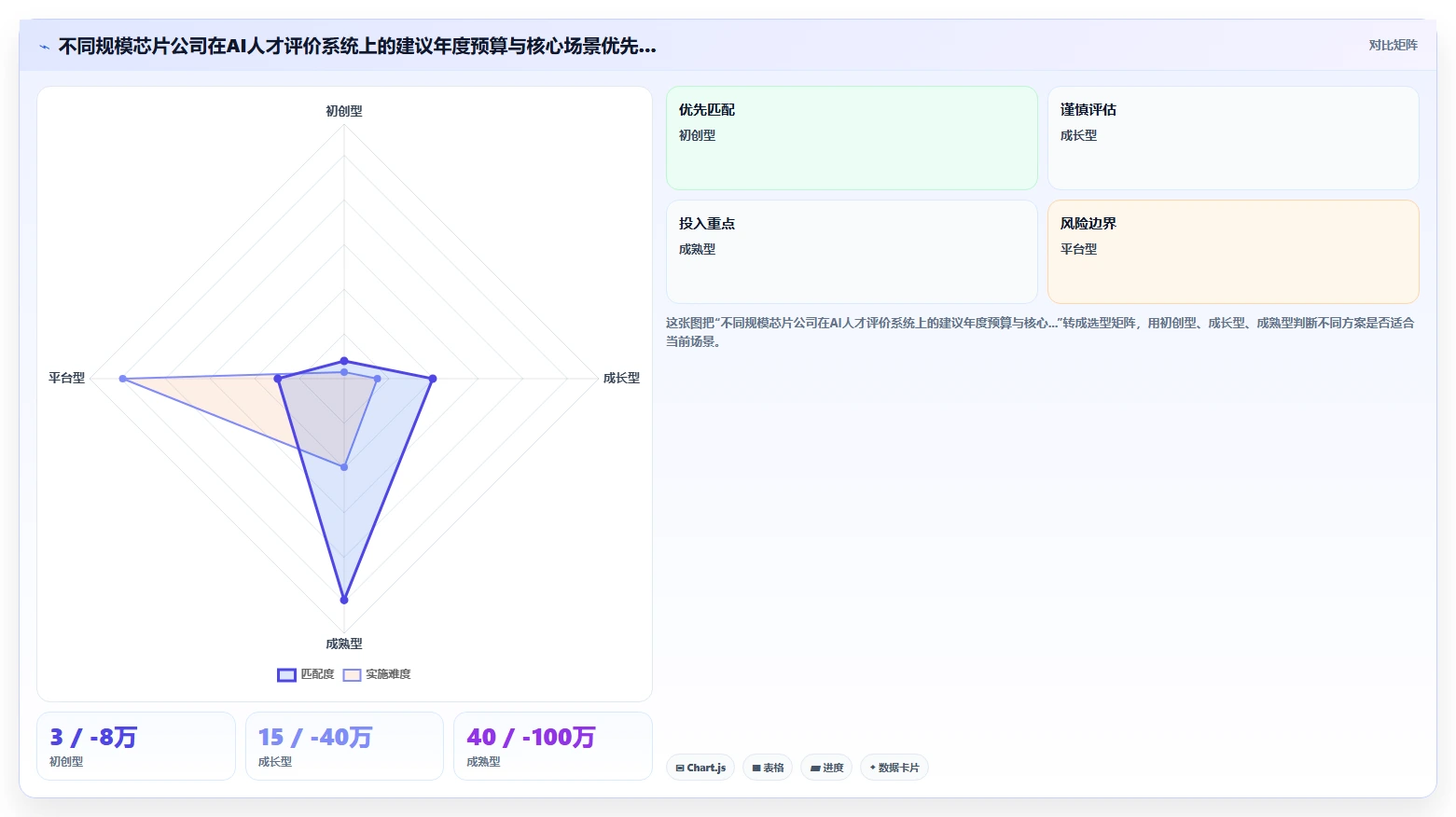Select the Chart.js tag
Screen dimensions: 1456x817
pos(700,768)
